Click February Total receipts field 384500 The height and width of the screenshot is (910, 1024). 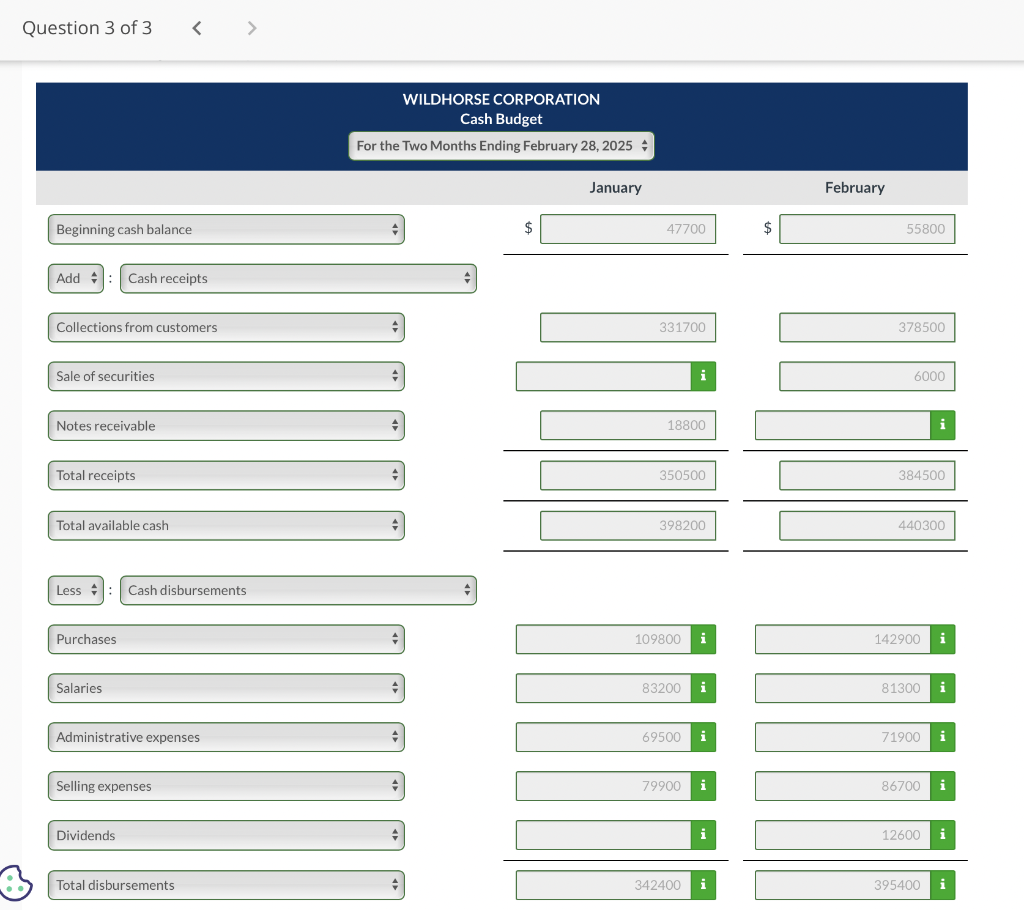click(x=867, y=475)
